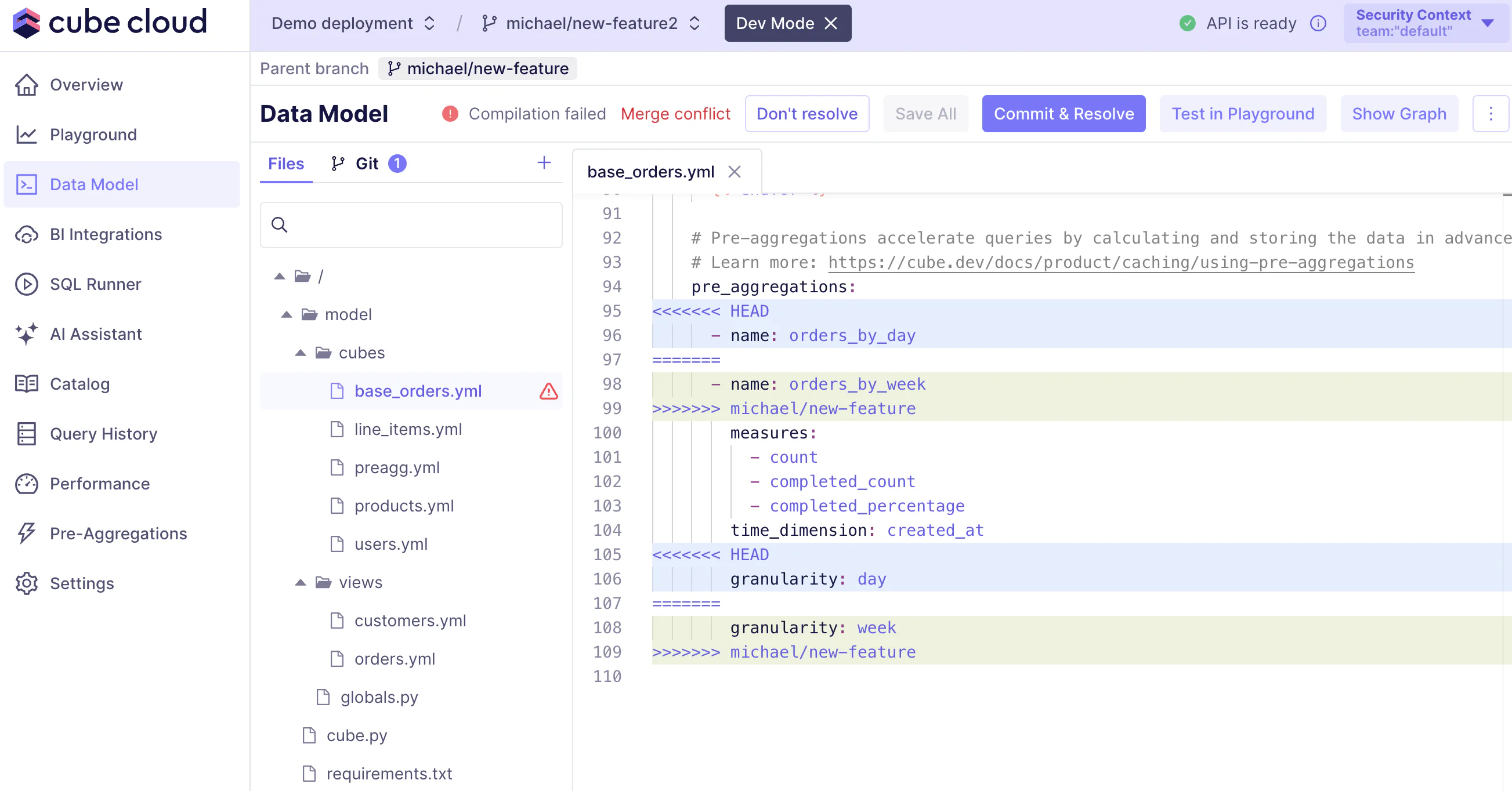The height and width of the screenshot is (791, 1512).
Task: Open the Pre-Aggregations lightning icon
Action: [27, 533]
